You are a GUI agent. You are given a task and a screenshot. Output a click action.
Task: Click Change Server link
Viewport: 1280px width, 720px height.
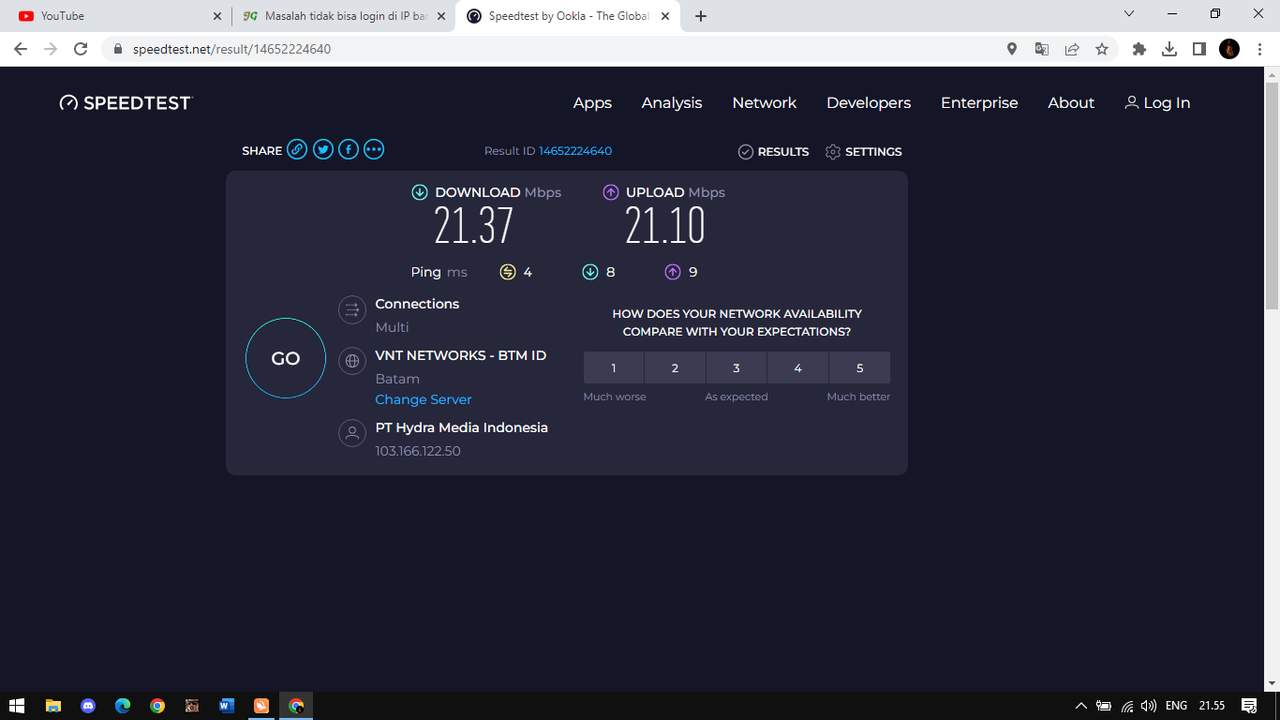pos(423,399)
